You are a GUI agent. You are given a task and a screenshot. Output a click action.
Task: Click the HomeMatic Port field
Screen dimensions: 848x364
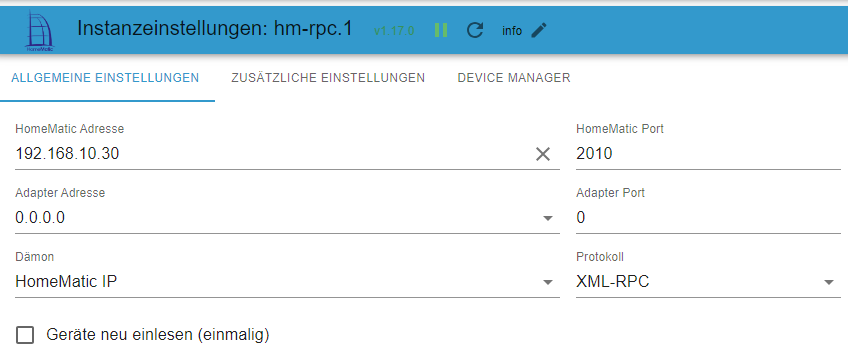pos(708,154)
